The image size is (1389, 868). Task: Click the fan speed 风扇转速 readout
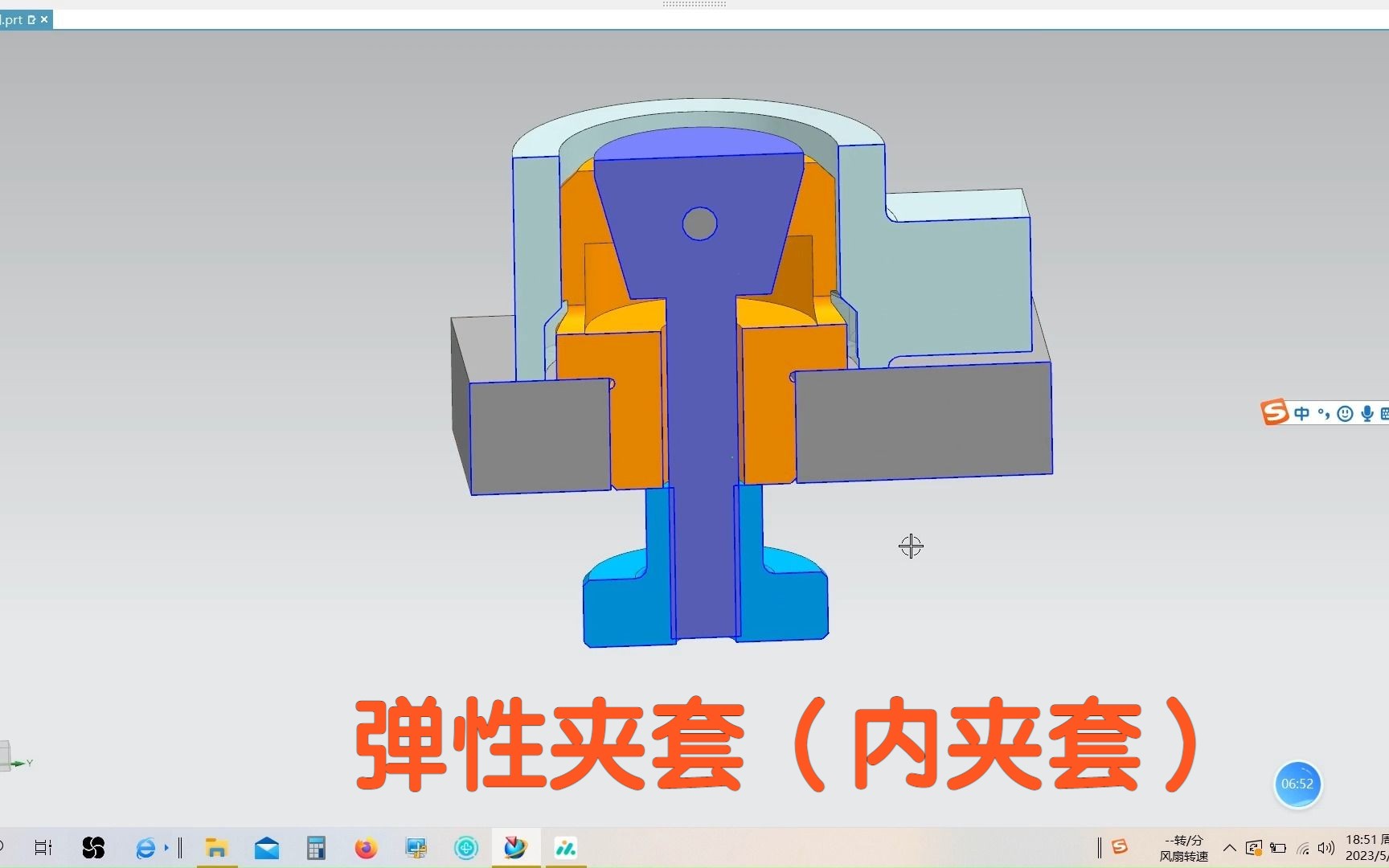point(1183,848)
